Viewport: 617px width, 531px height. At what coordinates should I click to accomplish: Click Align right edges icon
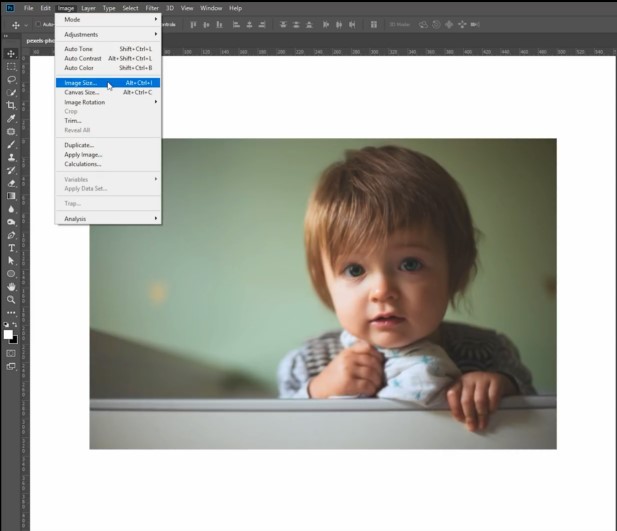point(262,25)
